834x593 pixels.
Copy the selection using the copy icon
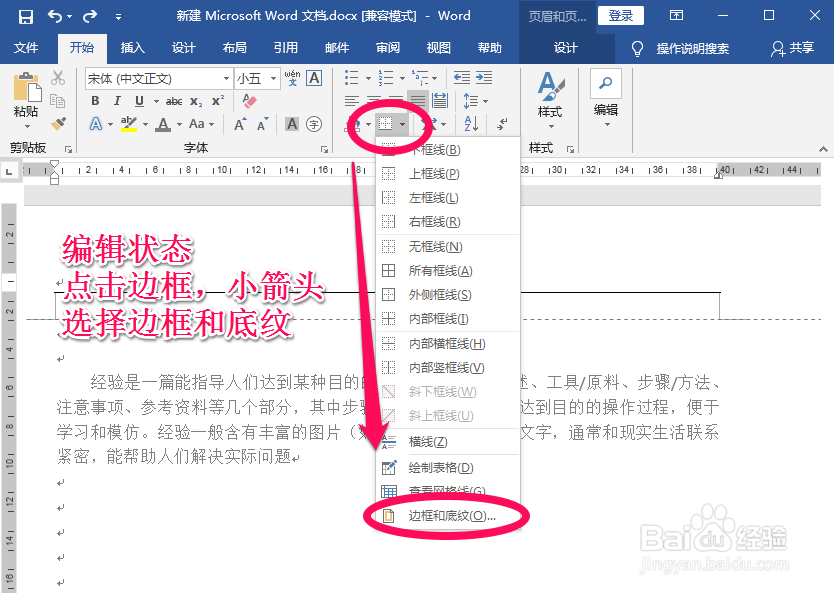click(57, 101)
